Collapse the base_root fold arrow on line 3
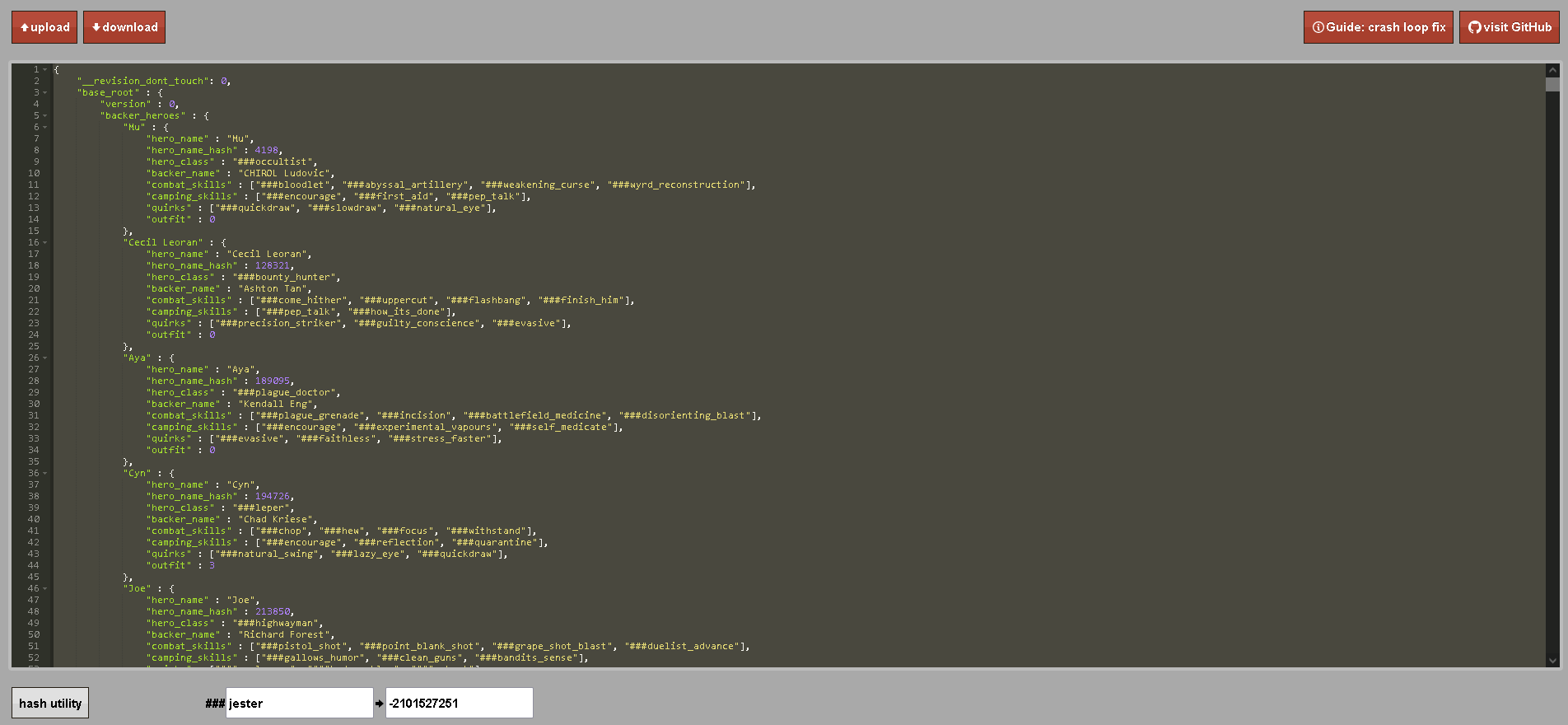 (x=44, y=92)
